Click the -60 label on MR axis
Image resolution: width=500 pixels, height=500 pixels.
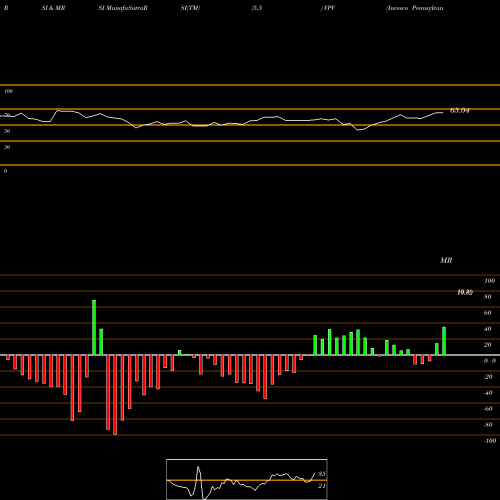488,409
